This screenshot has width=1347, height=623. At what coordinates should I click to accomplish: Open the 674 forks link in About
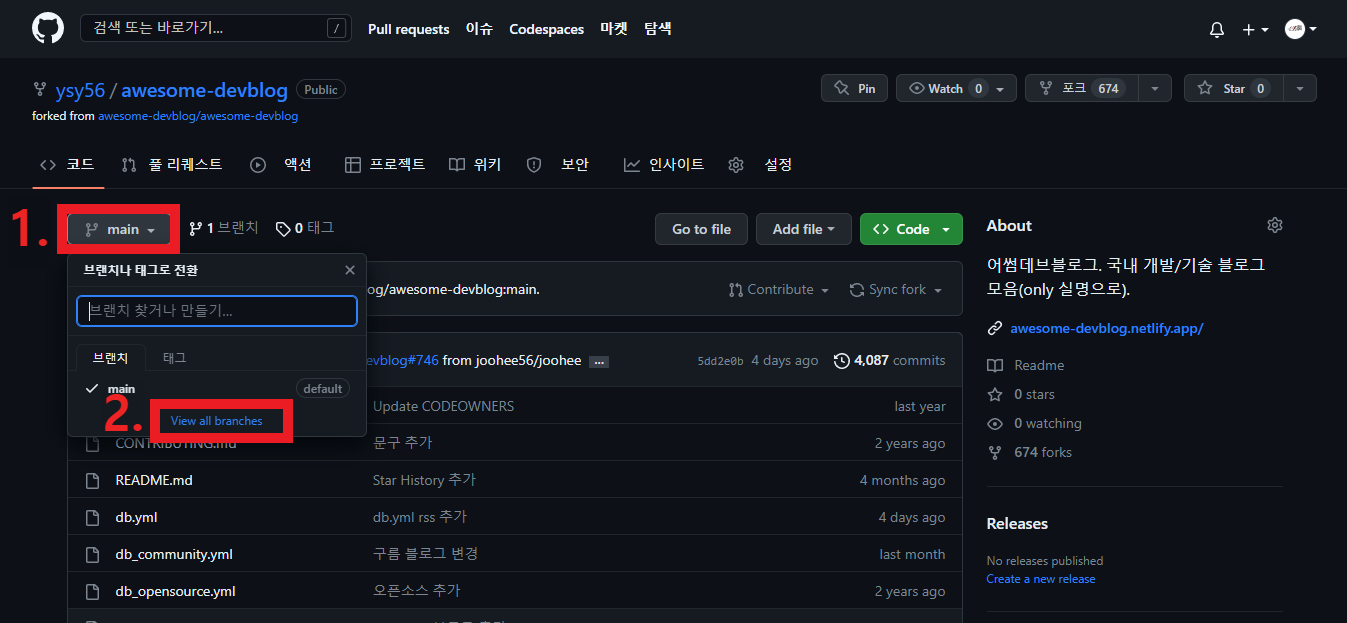(x=1029, y=452)
